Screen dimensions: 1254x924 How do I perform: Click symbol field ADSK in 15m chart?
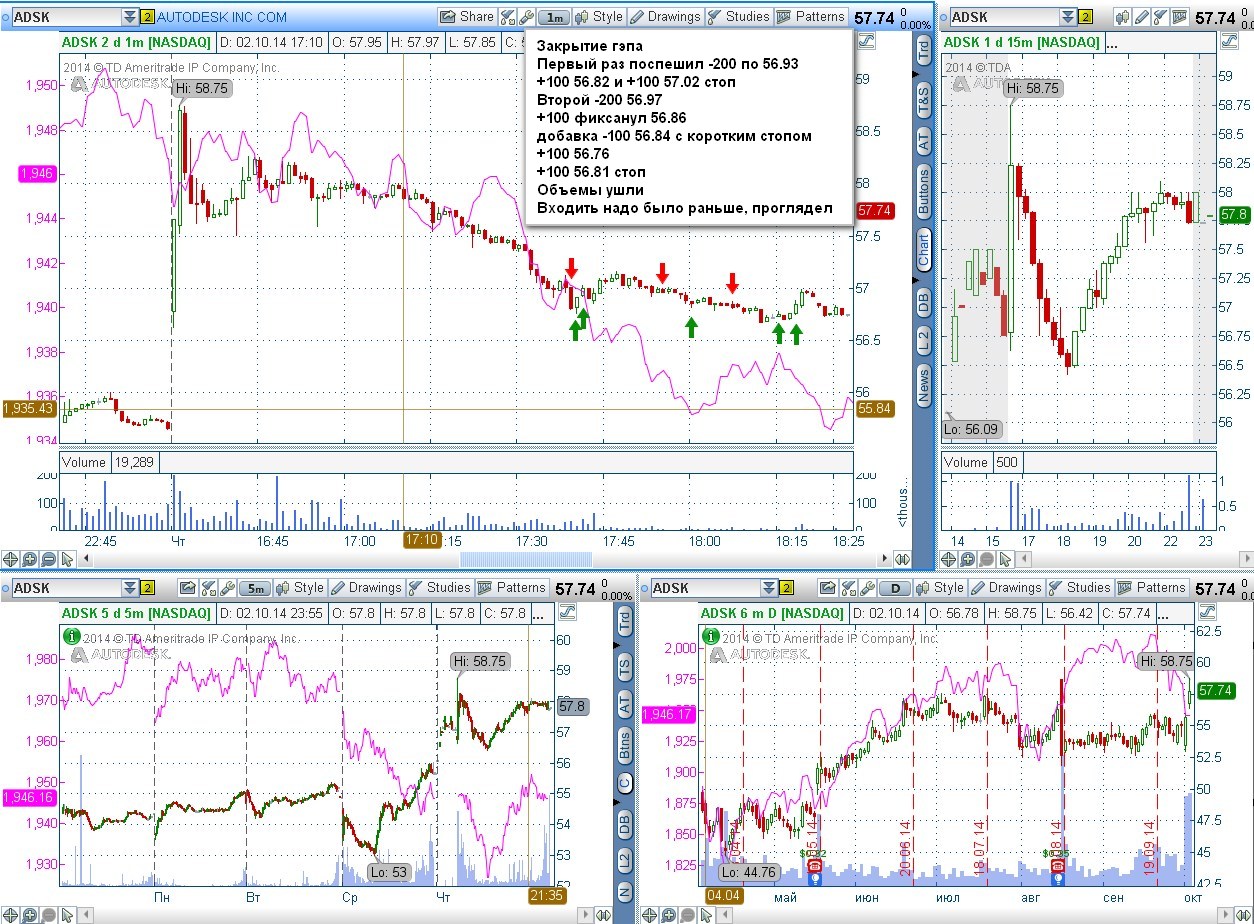click(x=1004, y=17)
